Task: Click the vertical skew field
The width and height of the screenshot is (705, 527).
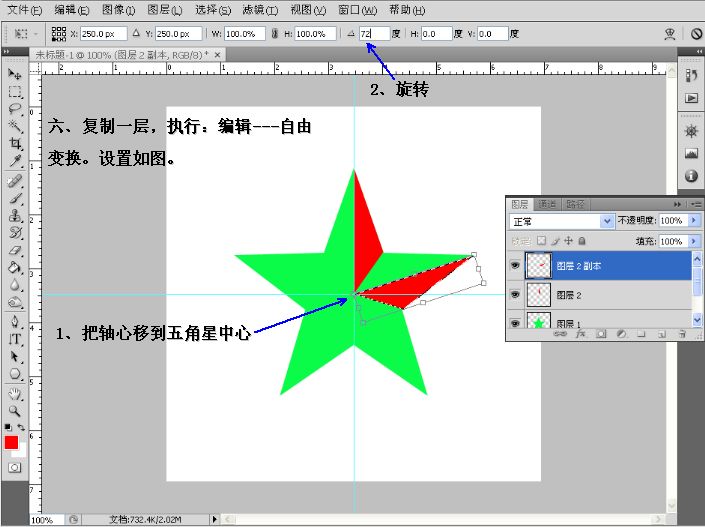Action: (493, 34)
